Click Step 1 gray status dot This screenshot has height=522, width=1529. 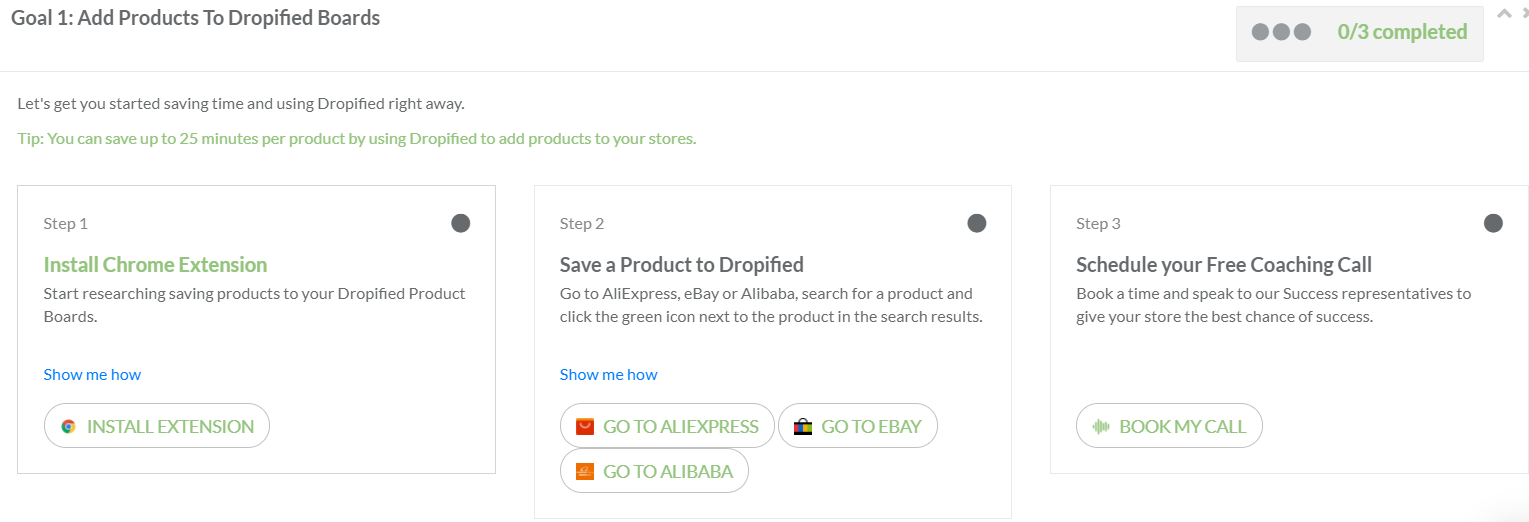461,223
